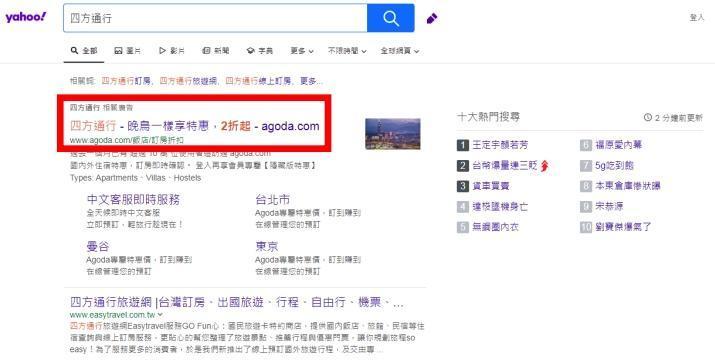This screenshot has width=715, height=360.
Task: Switch to the 圖片 images tab
Action: coord(127,51)
